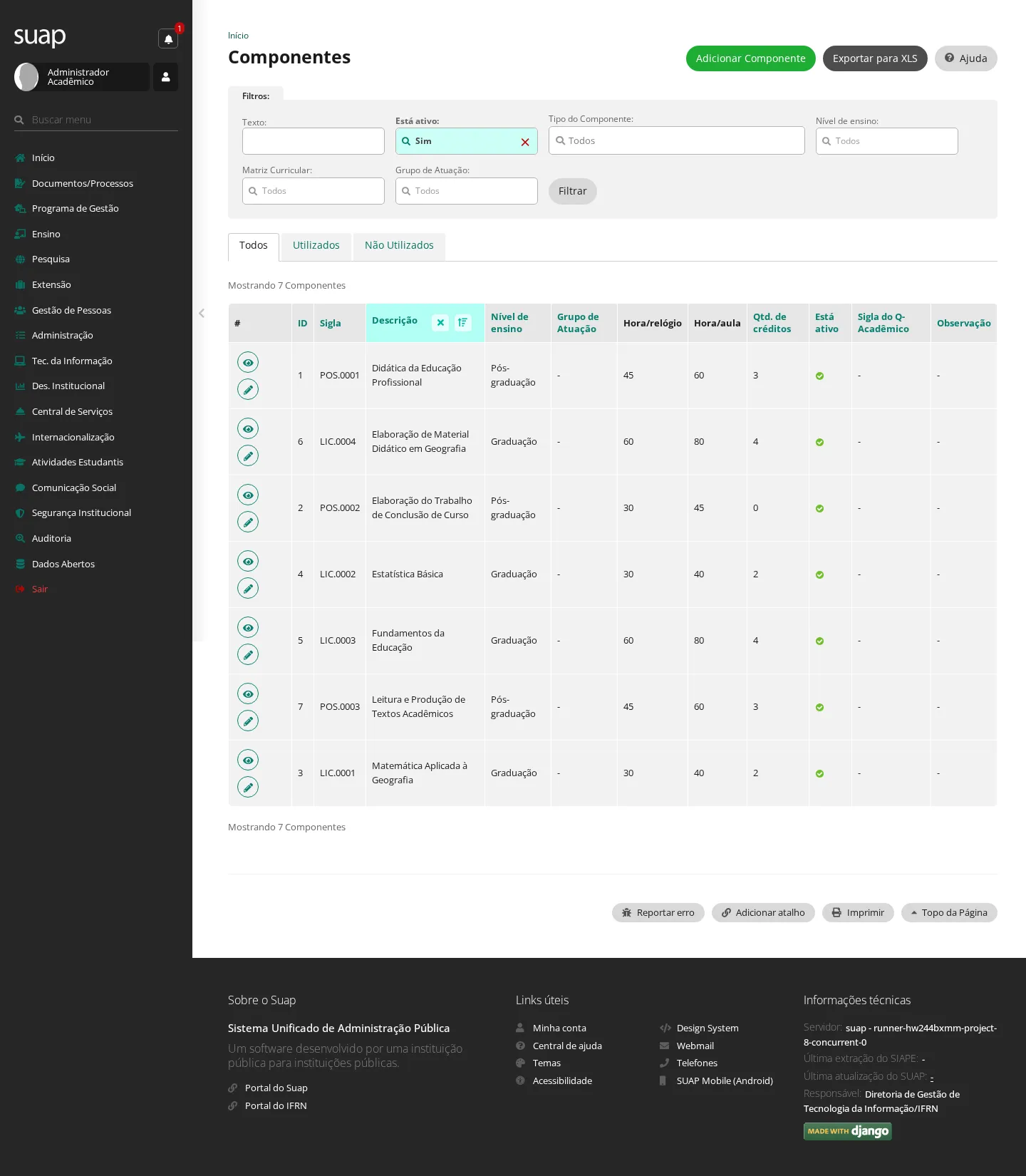The height and width of the screenshot is (1176, 1026).
Task: Export the list with Exportar para XLS
Action: [x=875, y=58]
